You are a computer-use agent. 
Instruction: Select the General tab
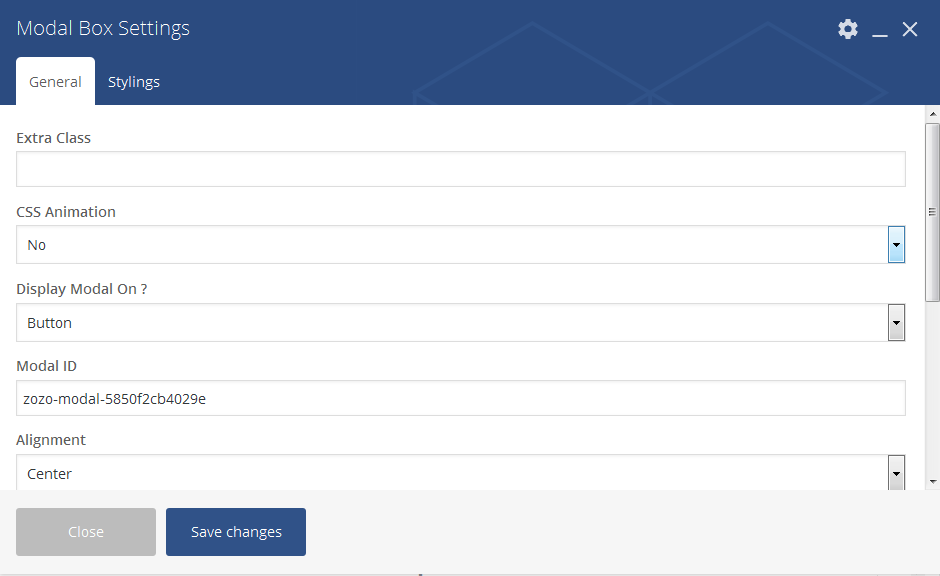[x=55, y=82]
